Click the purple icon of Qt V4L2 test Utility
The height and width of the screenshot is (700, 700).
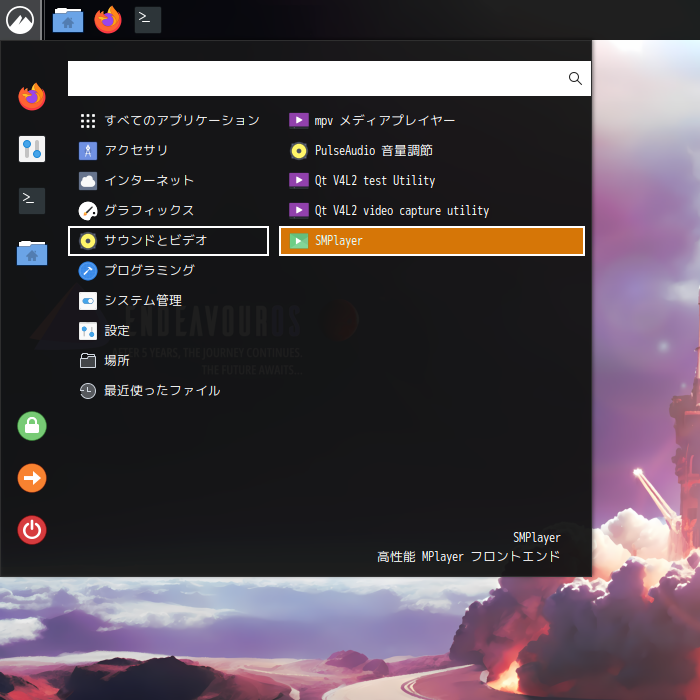tap(299, 181)
